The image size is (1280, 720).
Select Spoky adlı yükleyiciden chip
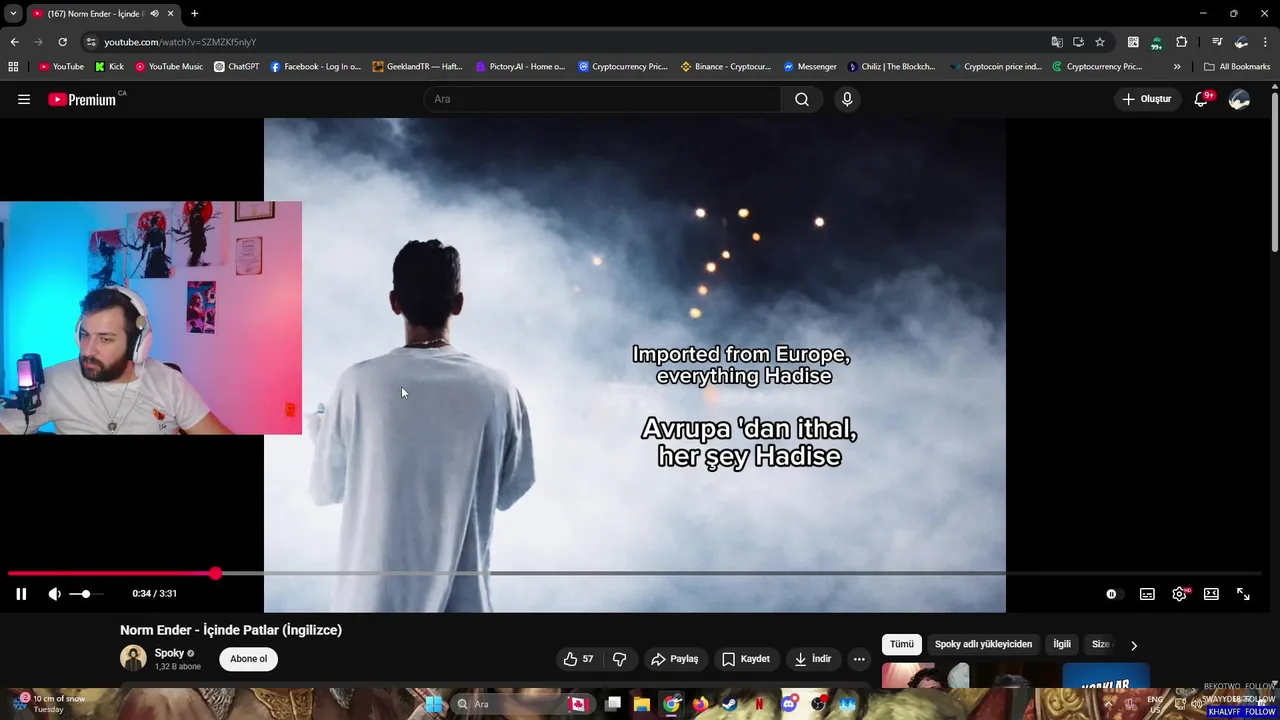pos(983,644)
